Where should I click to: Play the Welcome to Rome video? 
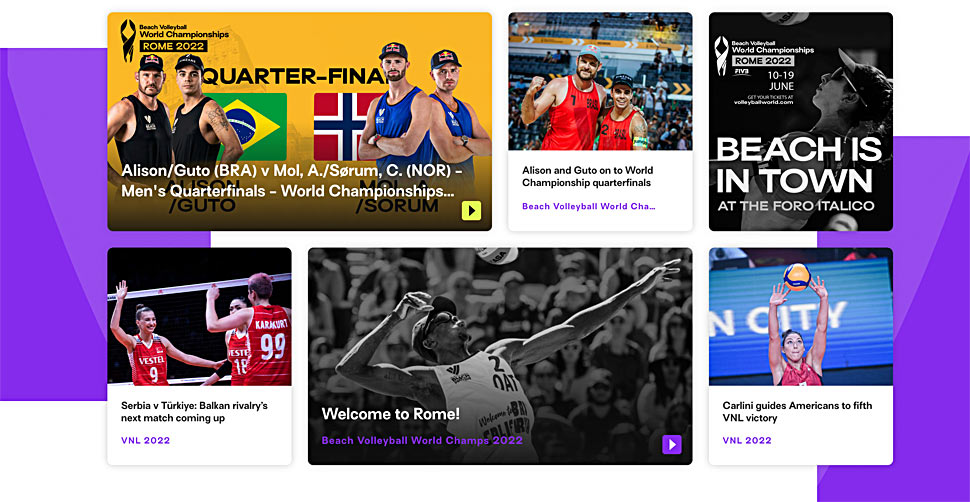click(x=671, y=444)
